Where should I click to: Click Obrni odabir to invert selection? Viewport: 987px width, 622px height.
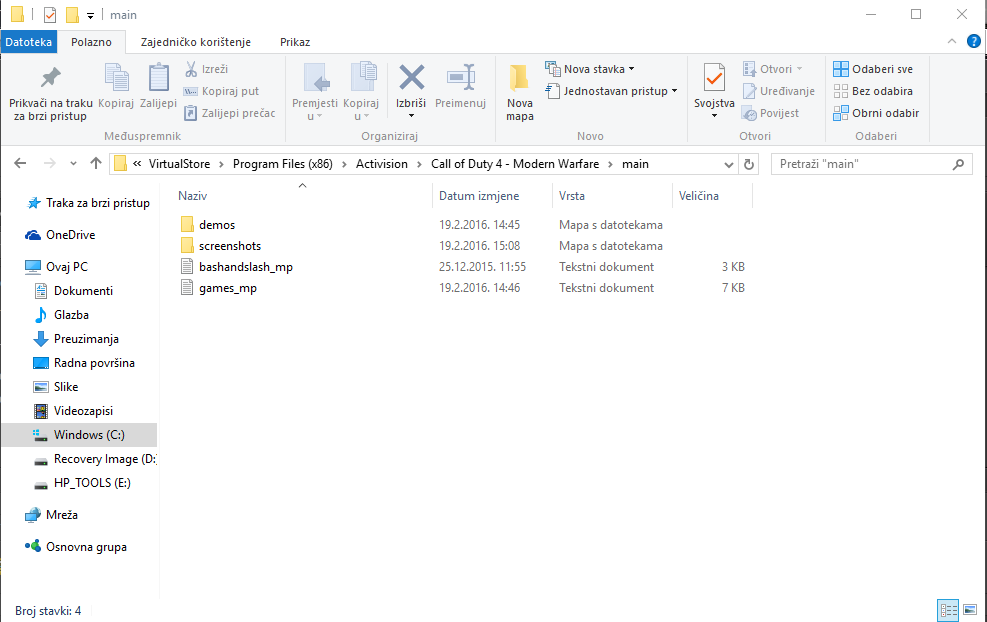pos(876,113)
